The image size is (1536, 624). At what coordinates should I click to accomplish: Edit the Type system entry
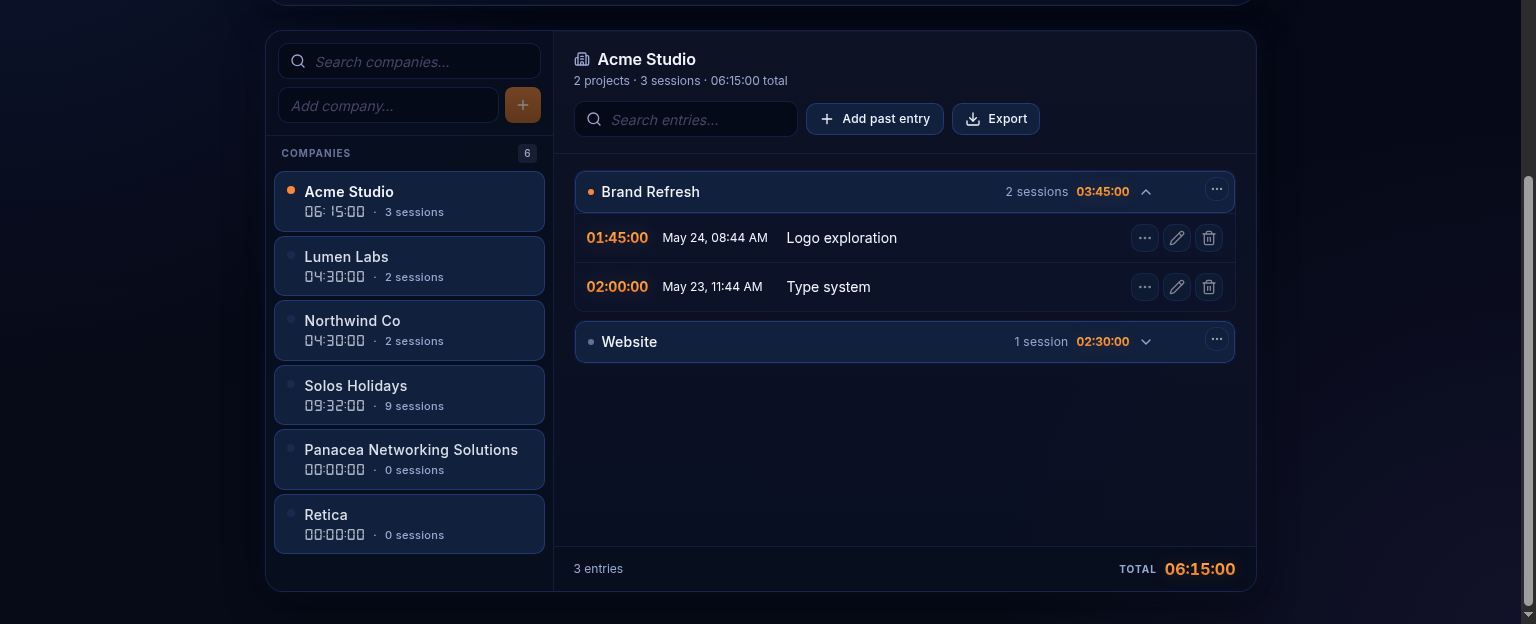pyautogui.click(x=1177, y=287)
